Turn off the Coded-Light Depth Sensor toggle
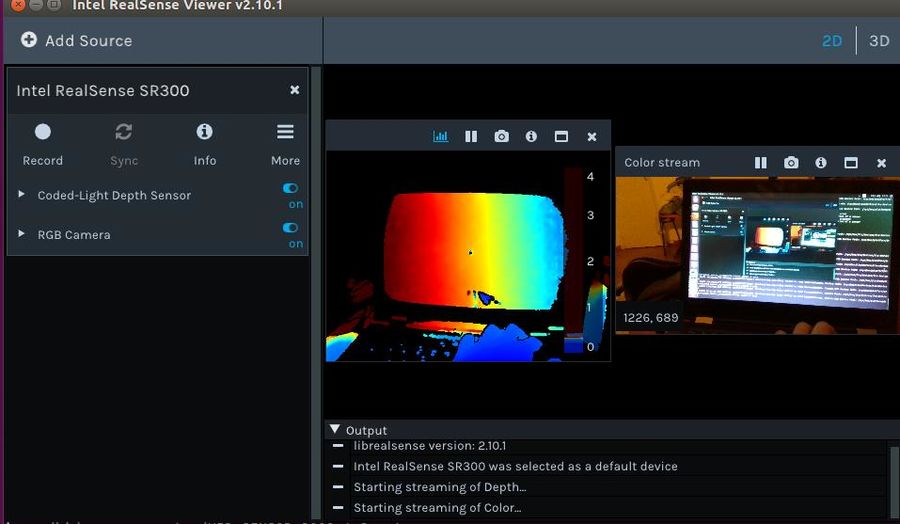900x524 pixels. (x=291, y=188)
